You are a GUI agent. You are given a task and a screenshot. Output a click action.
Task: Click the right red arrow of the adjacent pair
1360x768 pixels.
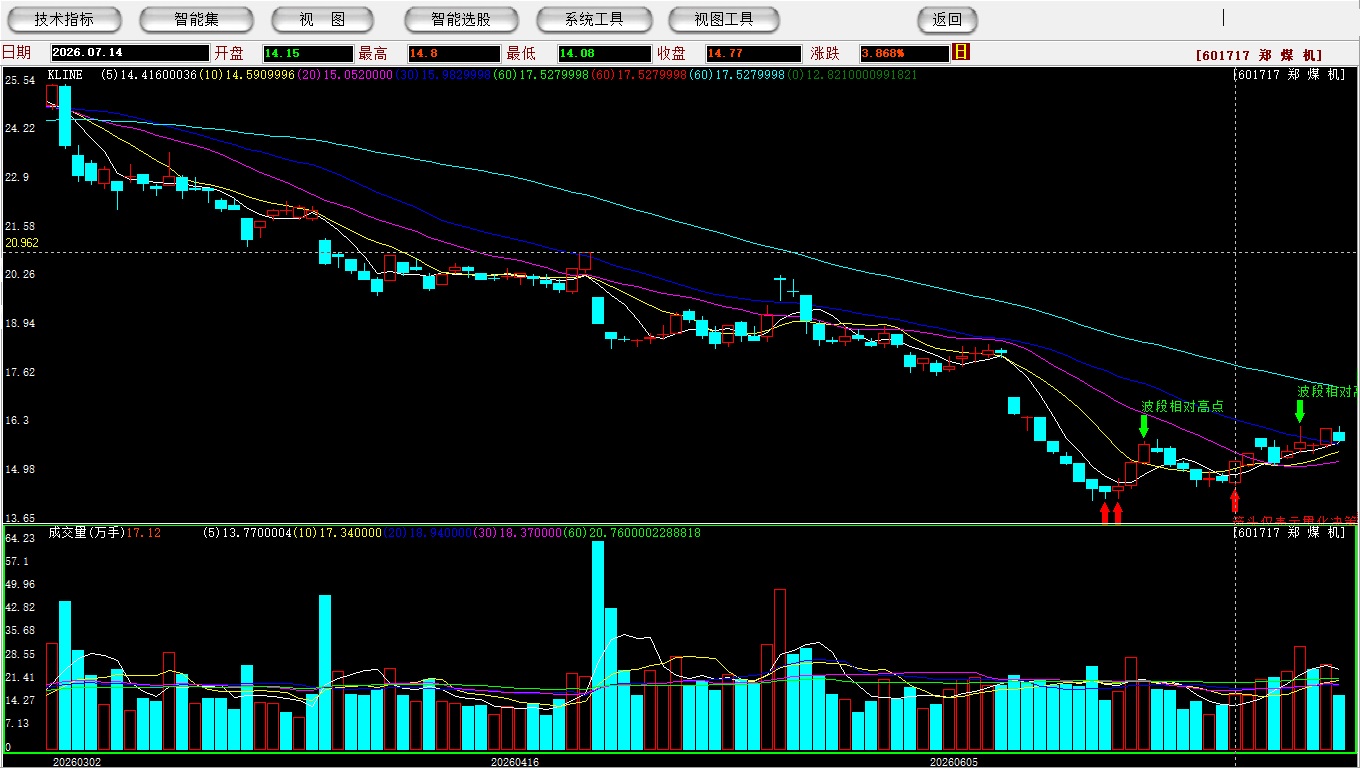coord(1117,513)
